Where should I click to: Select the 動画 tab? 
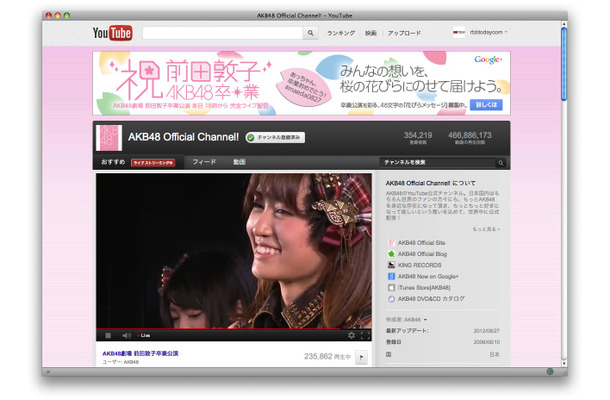[239, 162]
